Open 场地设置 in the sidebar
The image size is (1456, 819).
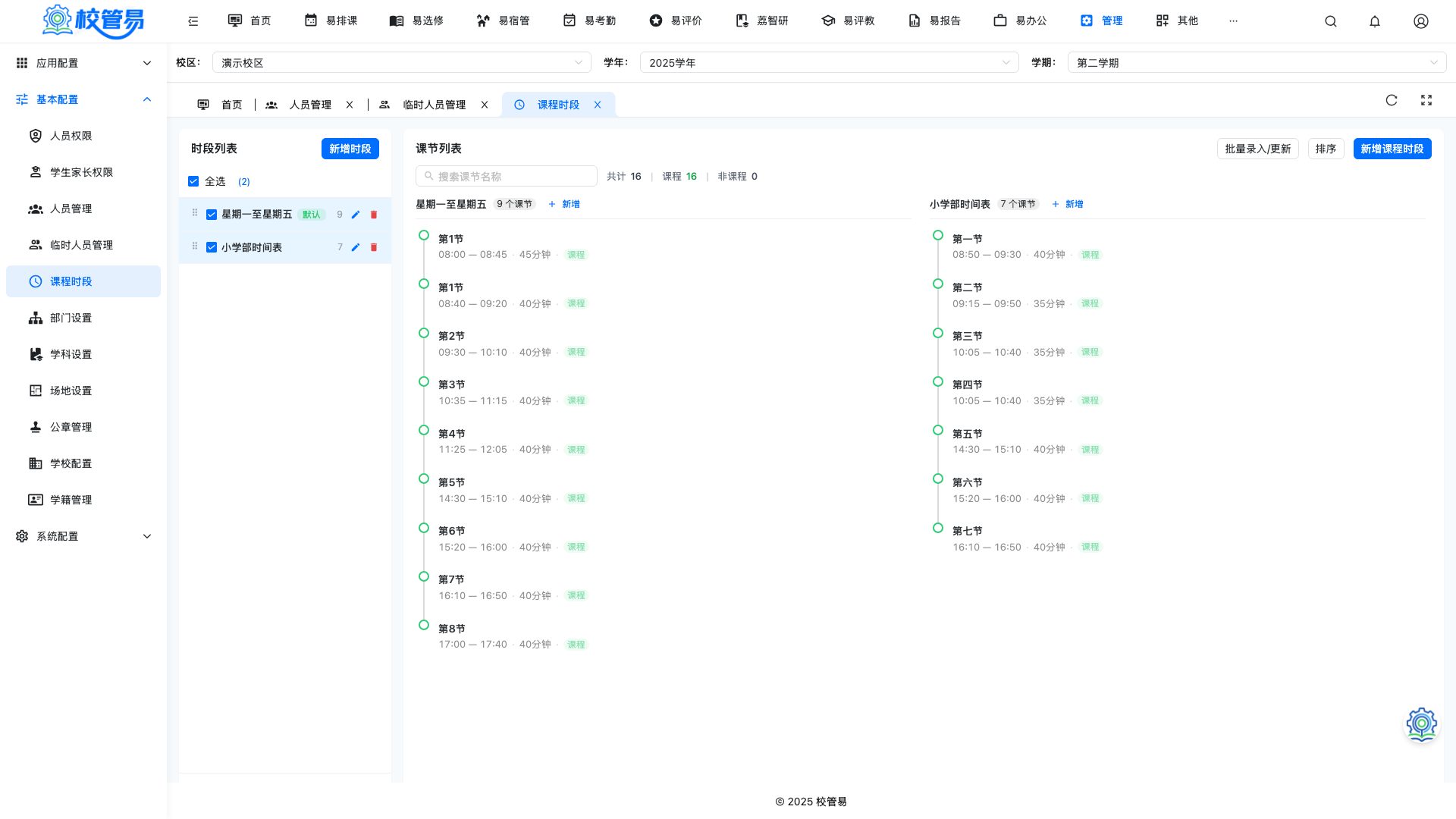(x=83, y=391)
